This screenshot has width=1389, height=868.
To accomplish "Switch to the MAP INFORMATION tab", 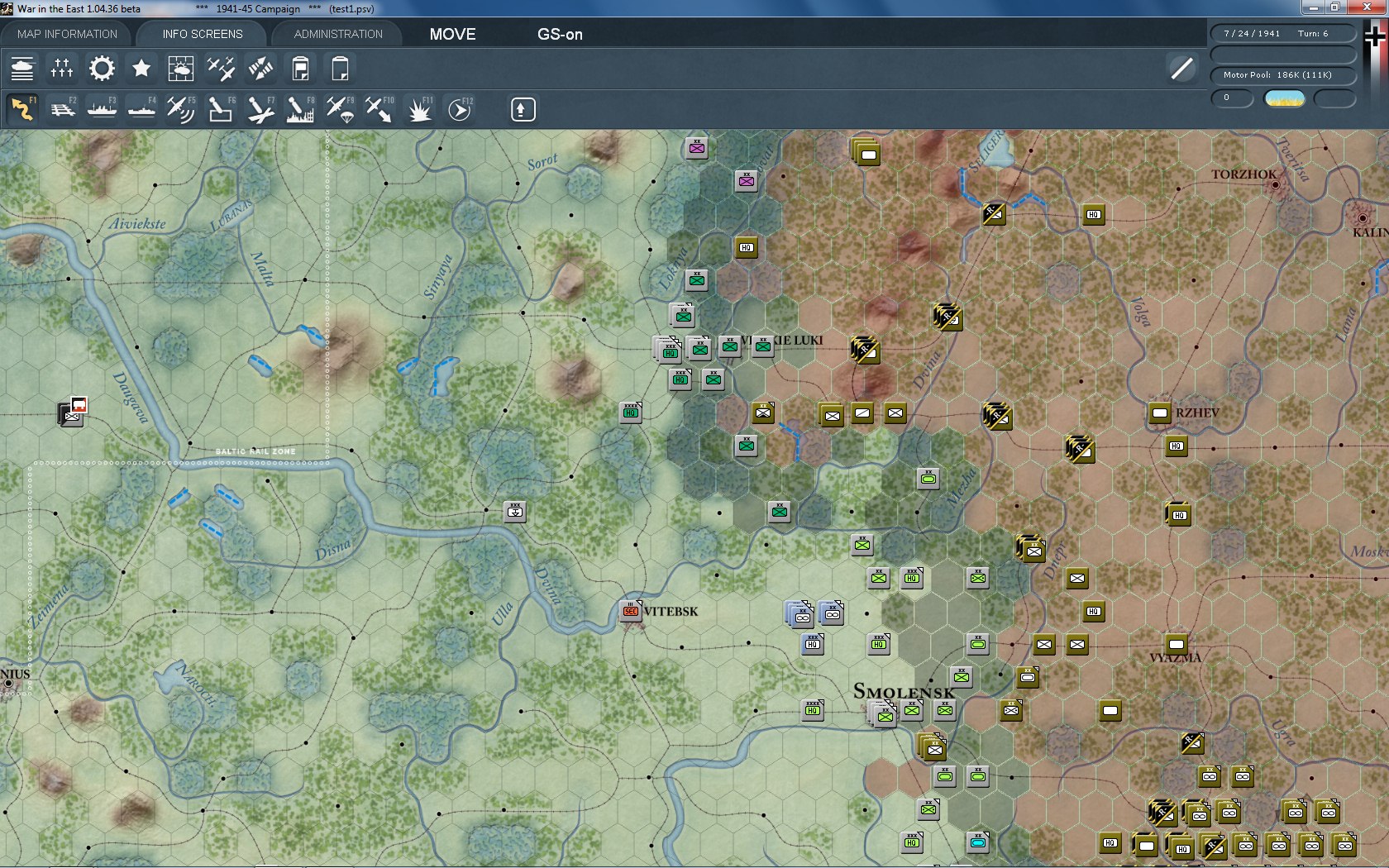I will coord(67,34).
